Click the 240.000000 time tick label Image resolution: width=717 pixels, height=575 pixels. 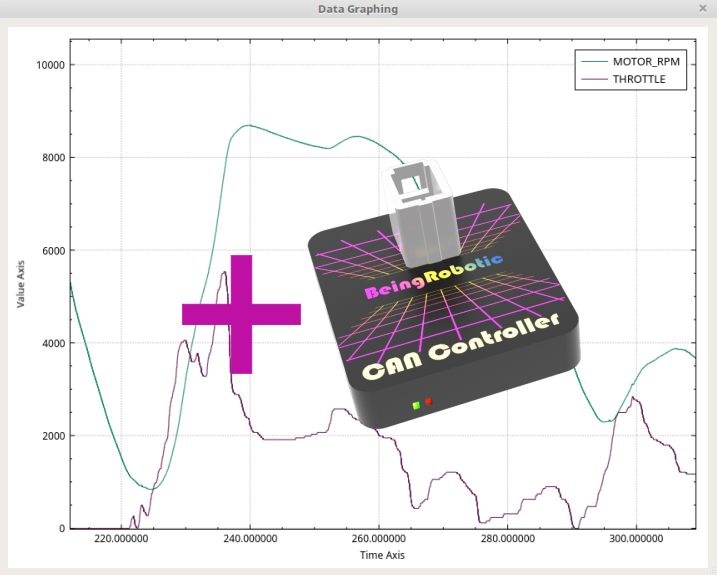tap(250, 538)
